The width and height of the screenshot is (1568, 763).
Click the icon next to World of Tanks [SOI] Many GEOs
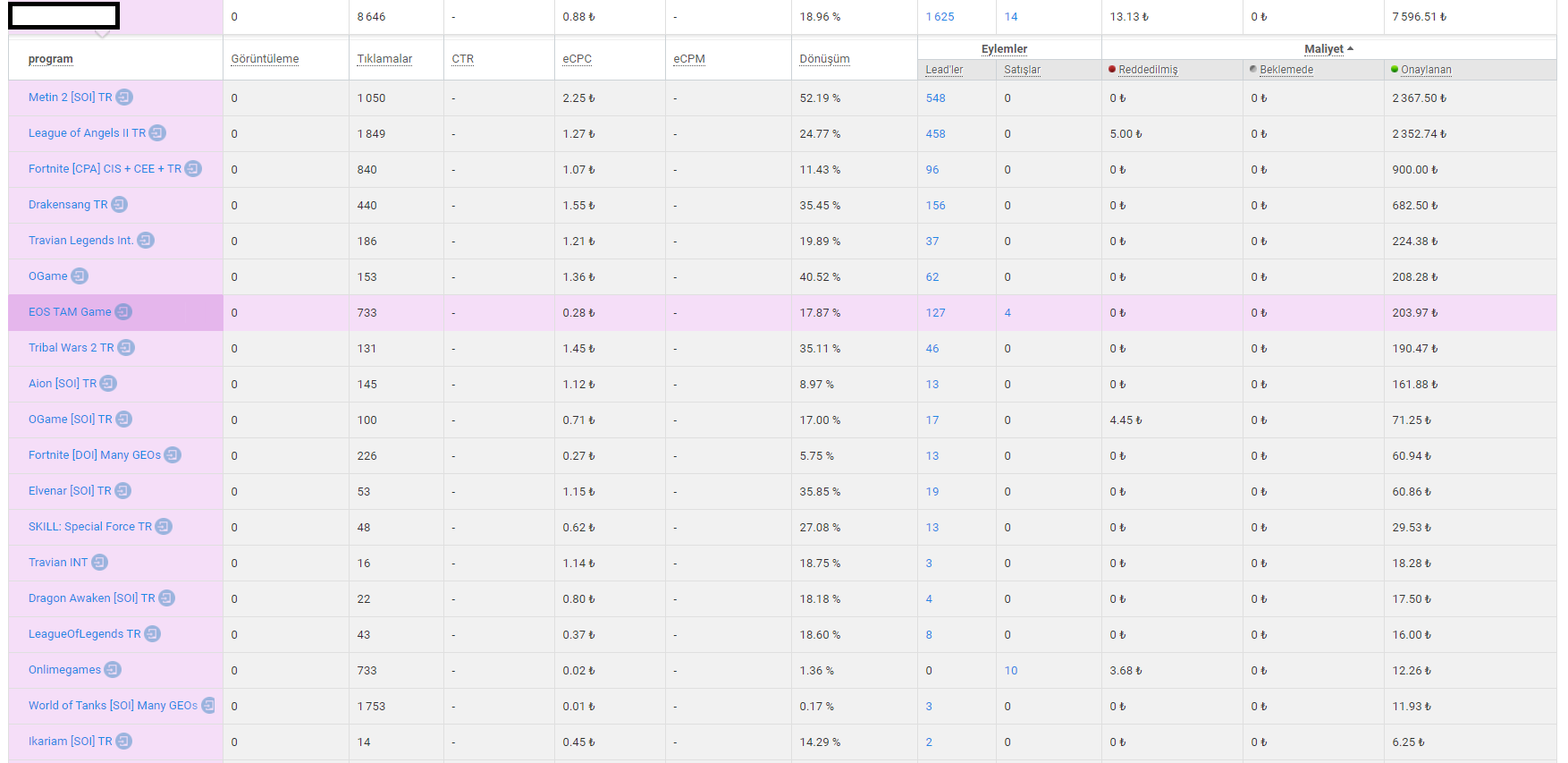click(x=208, y=706)
